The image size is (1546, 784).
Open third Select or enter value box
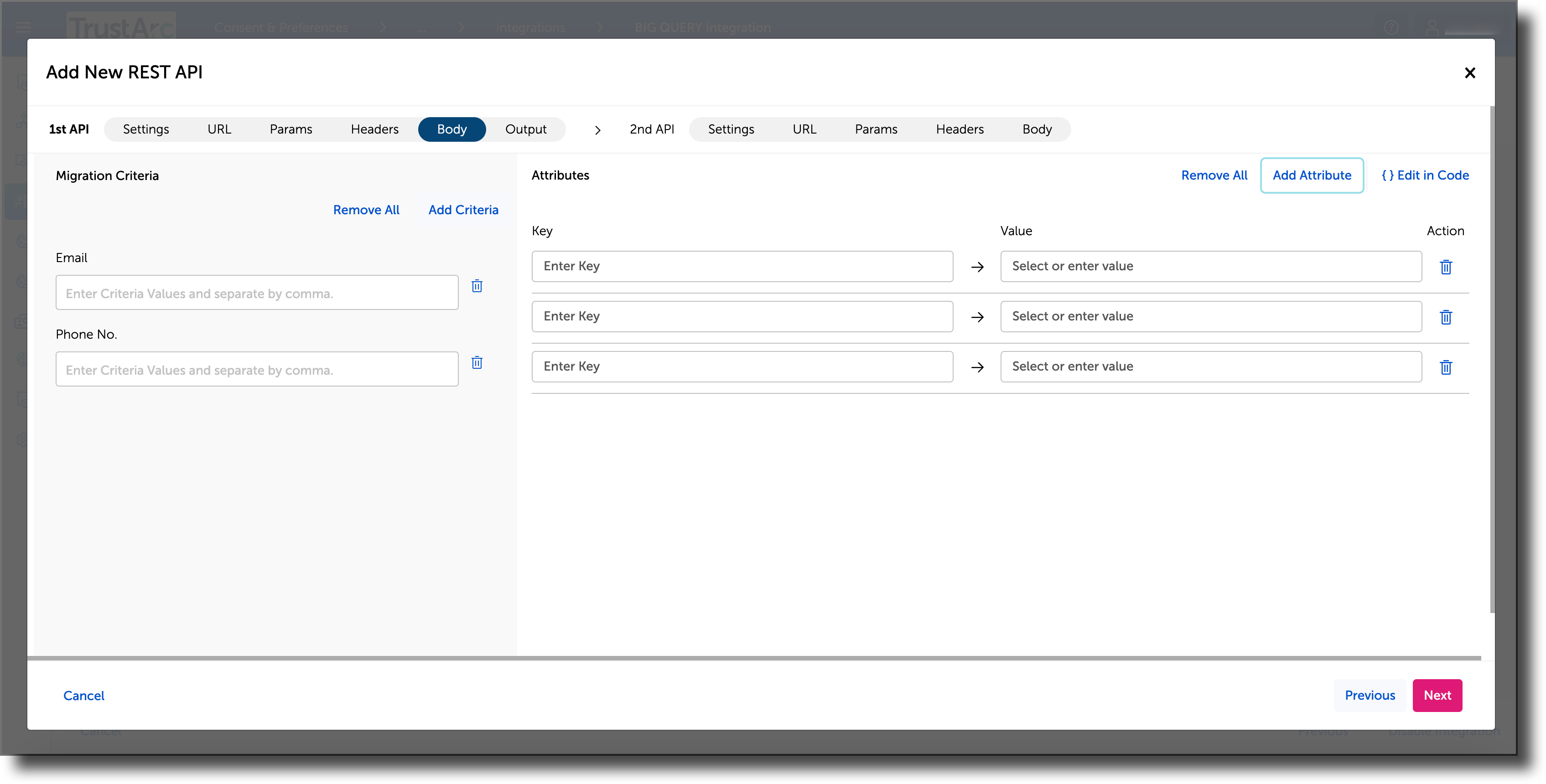coord(1210,367)
